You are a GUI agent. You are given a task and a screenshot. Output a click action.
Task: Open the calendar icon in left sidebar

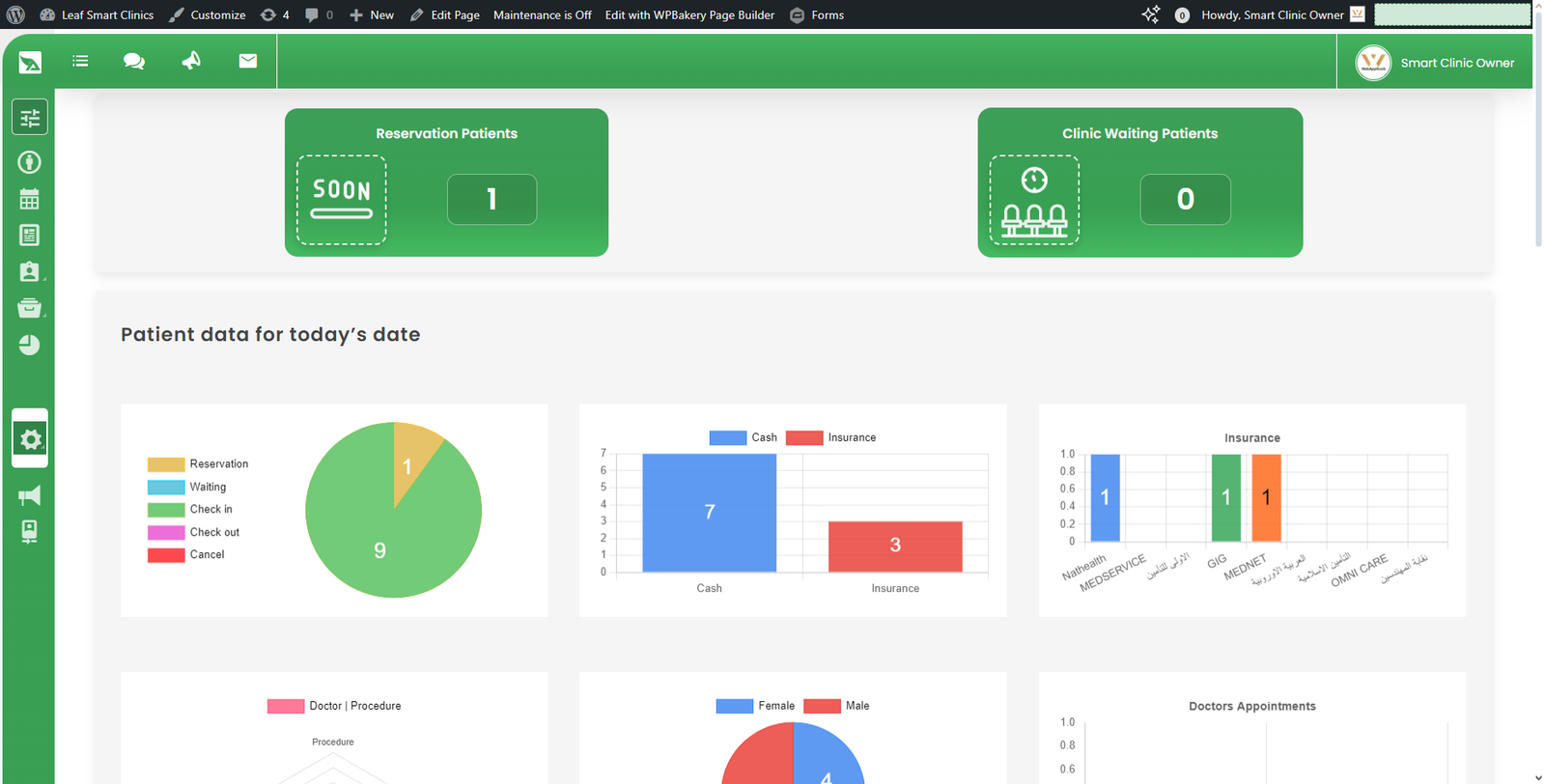pos(29,199)
